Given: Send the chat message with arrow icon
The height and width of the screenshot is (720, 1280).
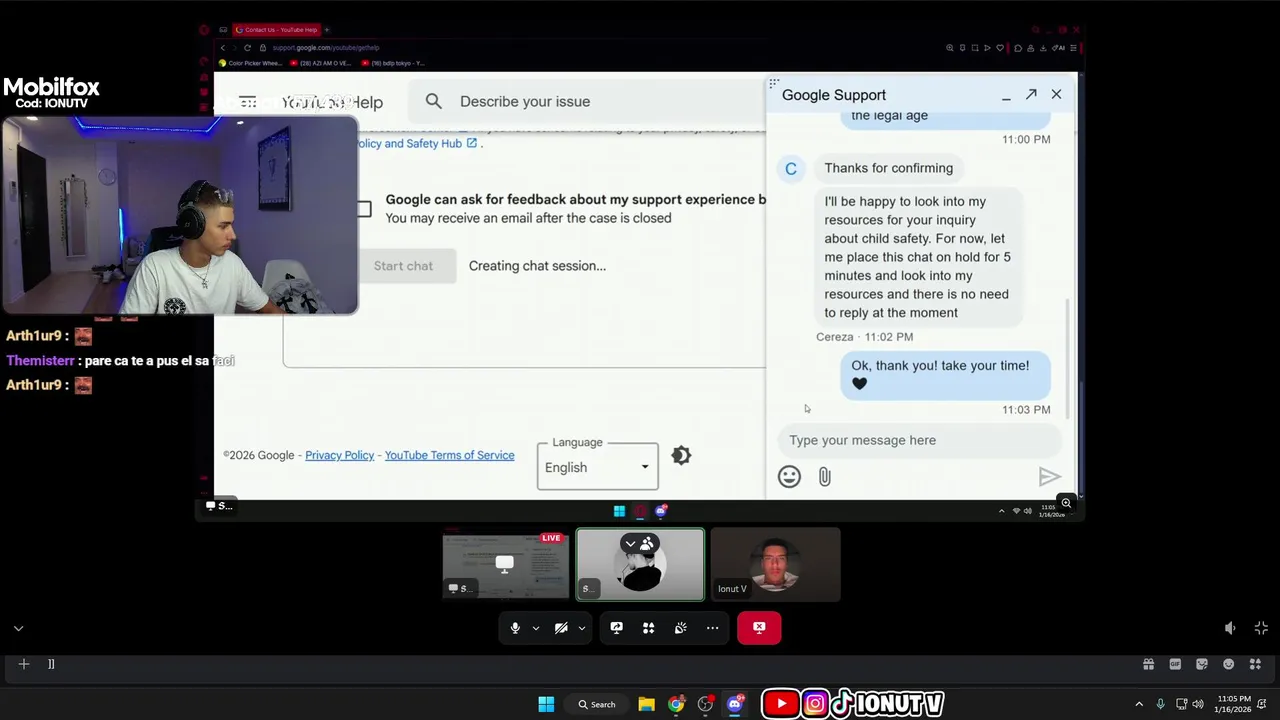Looking at the screenshot, I should tap(1049, 477).
